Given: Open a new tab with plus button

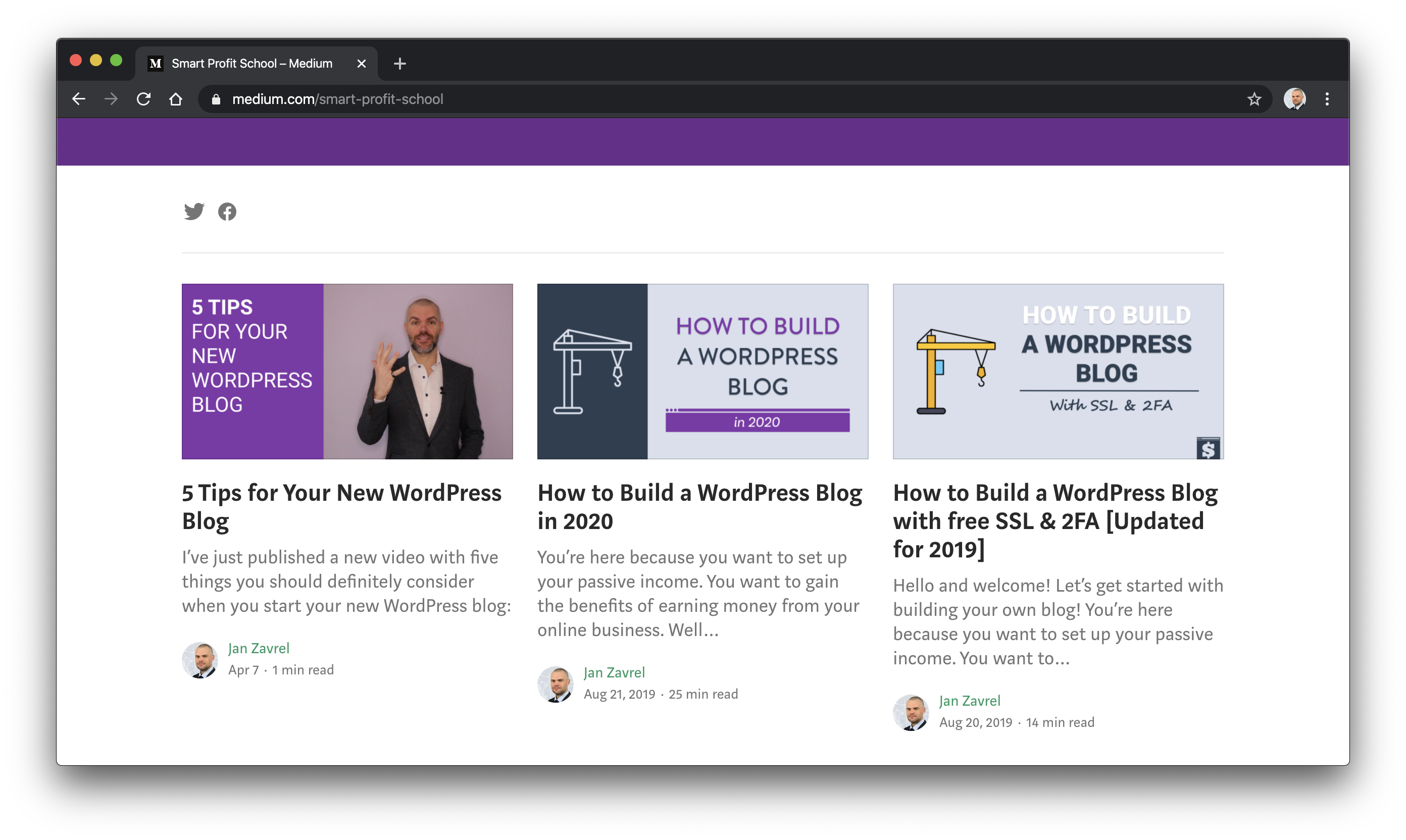Looking at the screenshot, I should 400,64.
